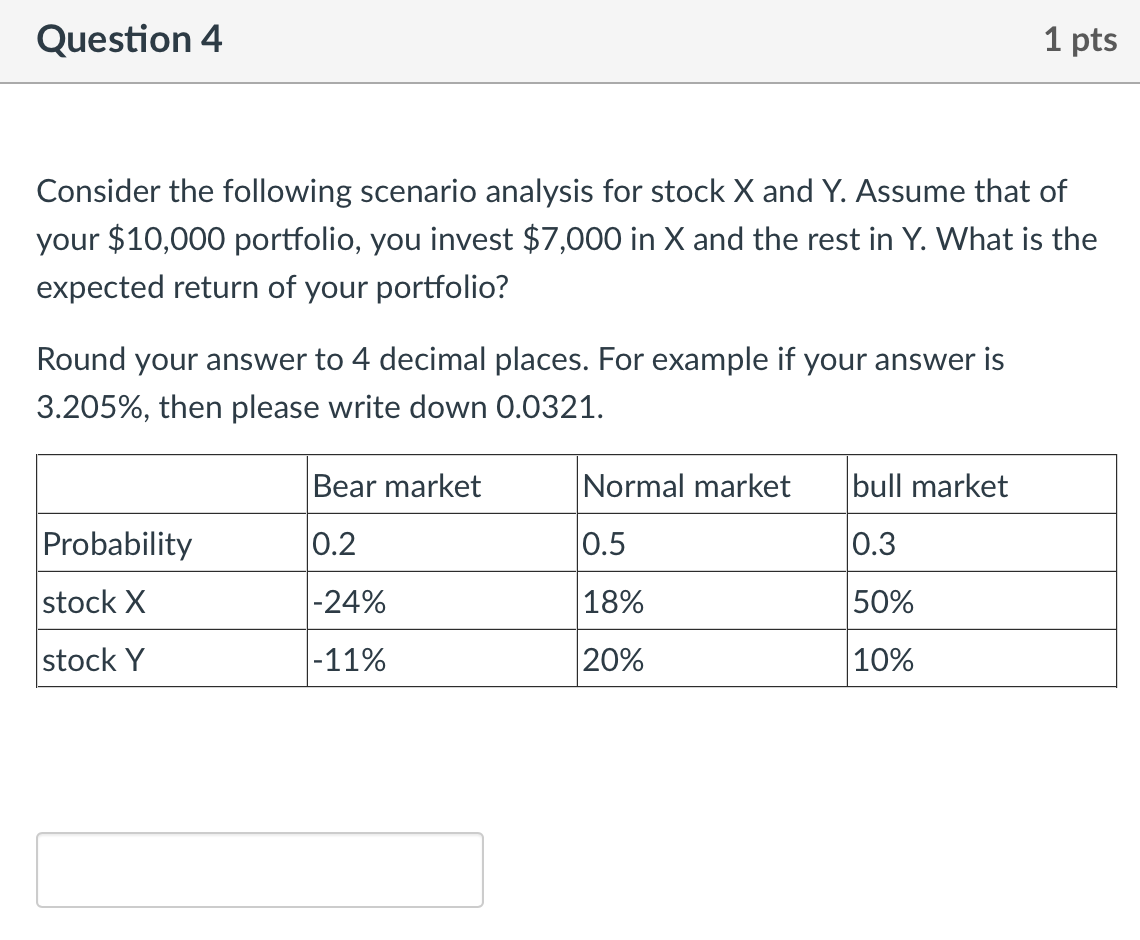
Task: Click the empty table corner cell
Action: pos(170,484)
